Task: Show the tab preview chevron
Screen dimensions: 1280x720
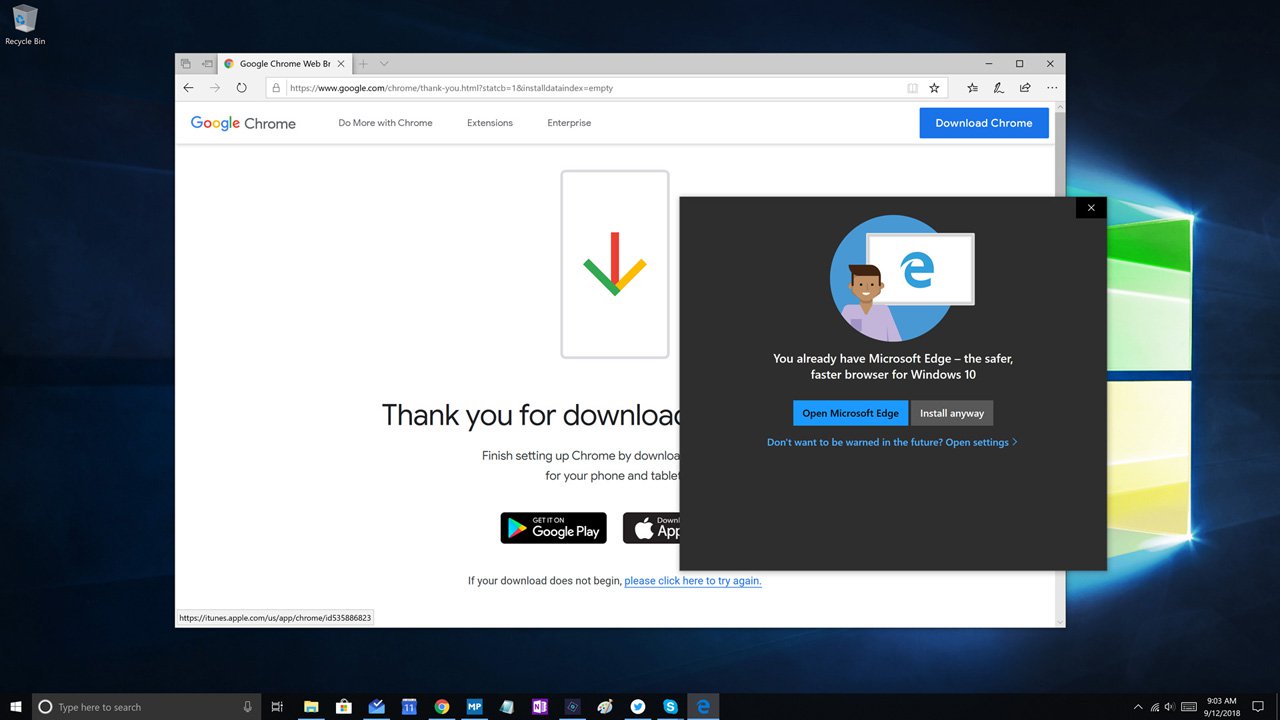Action: click(385, 63)
